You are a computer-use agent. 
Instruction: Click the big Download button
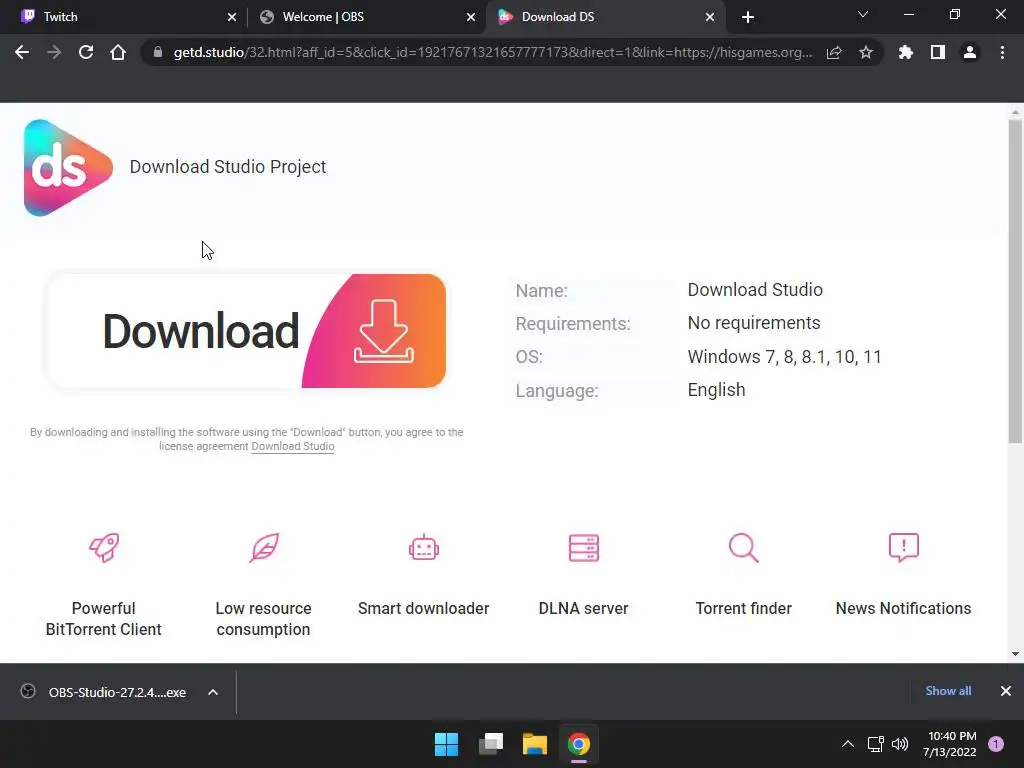[246, 330]
